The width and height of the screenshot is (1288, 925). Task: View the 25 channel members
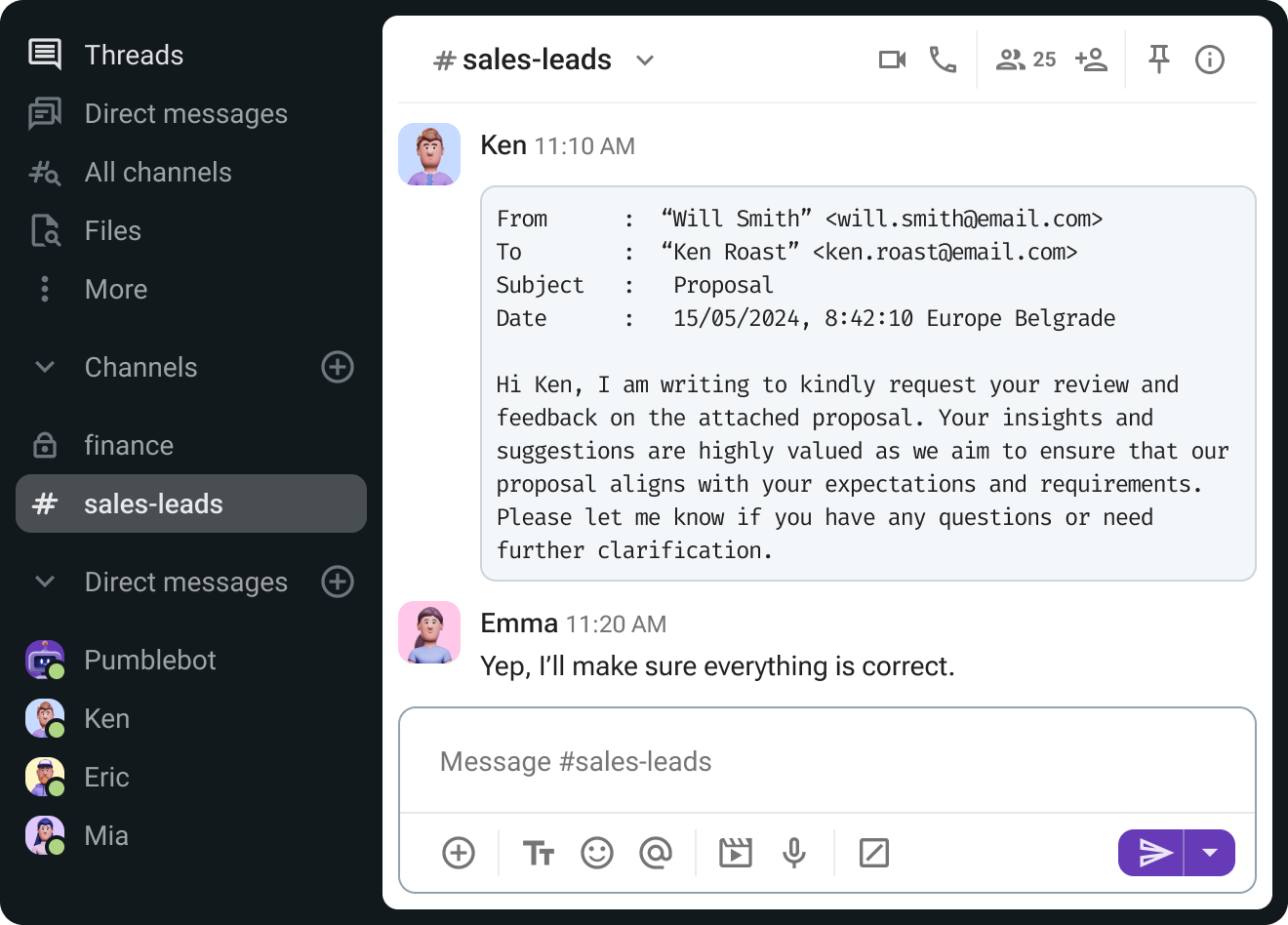pyautogui.click(x=1026, y=60)
